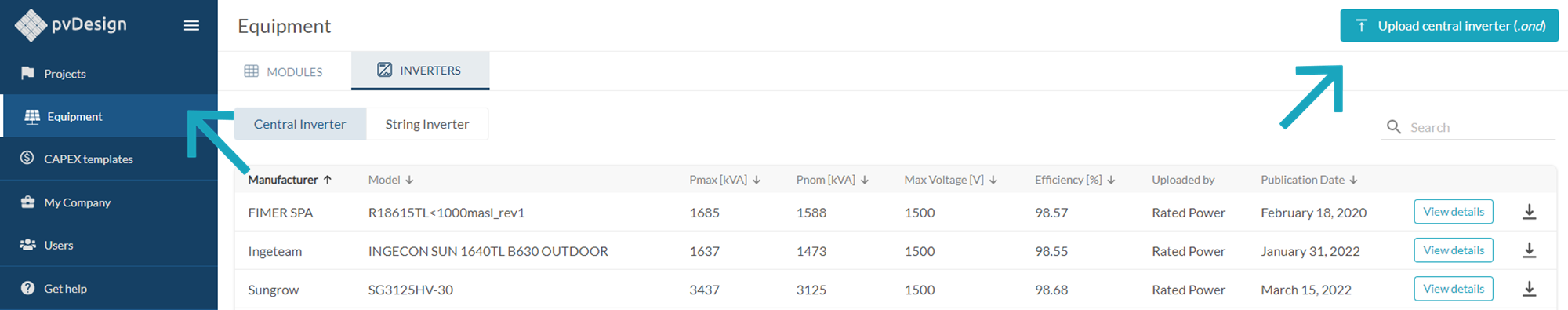Switch to the MODULES tab
1568x310 pixels.
284,71
